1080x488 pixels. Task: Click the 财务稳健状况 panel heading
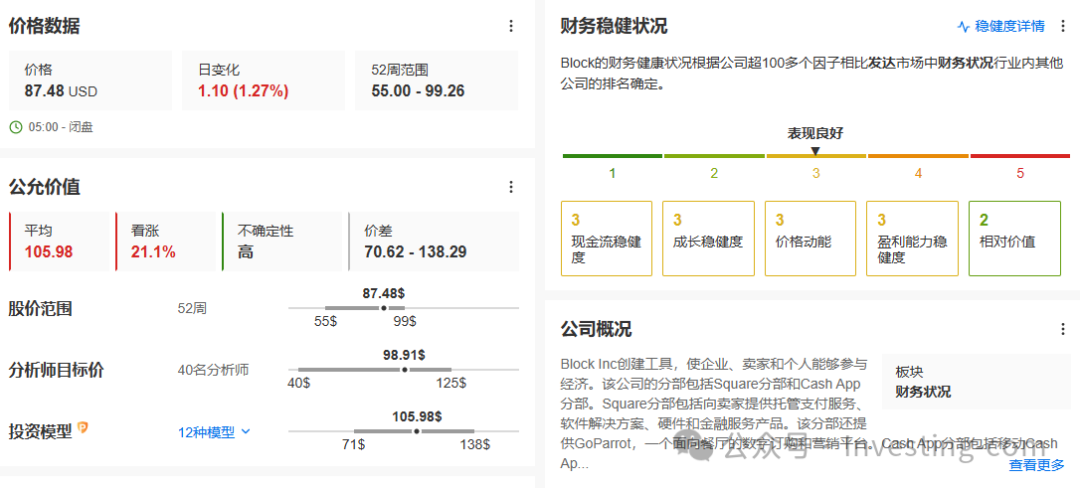tap(614, 27)
